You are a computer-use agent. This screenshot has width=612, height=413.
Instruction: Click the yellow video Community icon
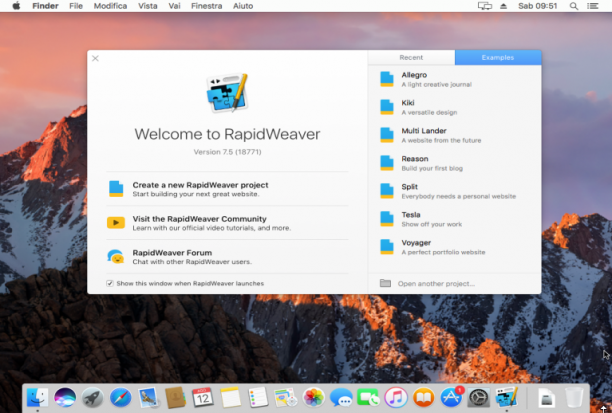(116, 223)
